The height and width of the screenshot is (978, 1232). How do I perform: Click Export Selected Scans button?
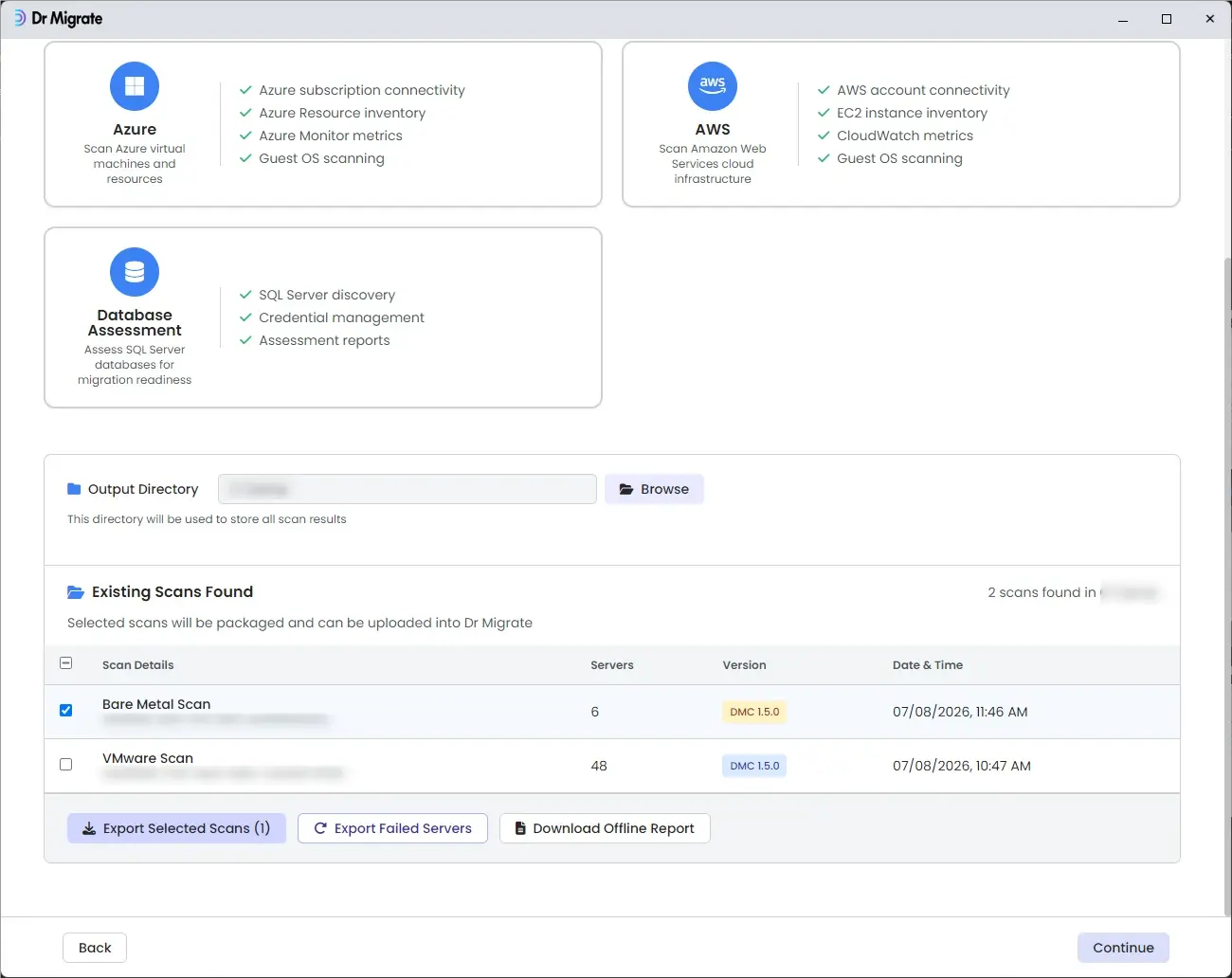176,828
